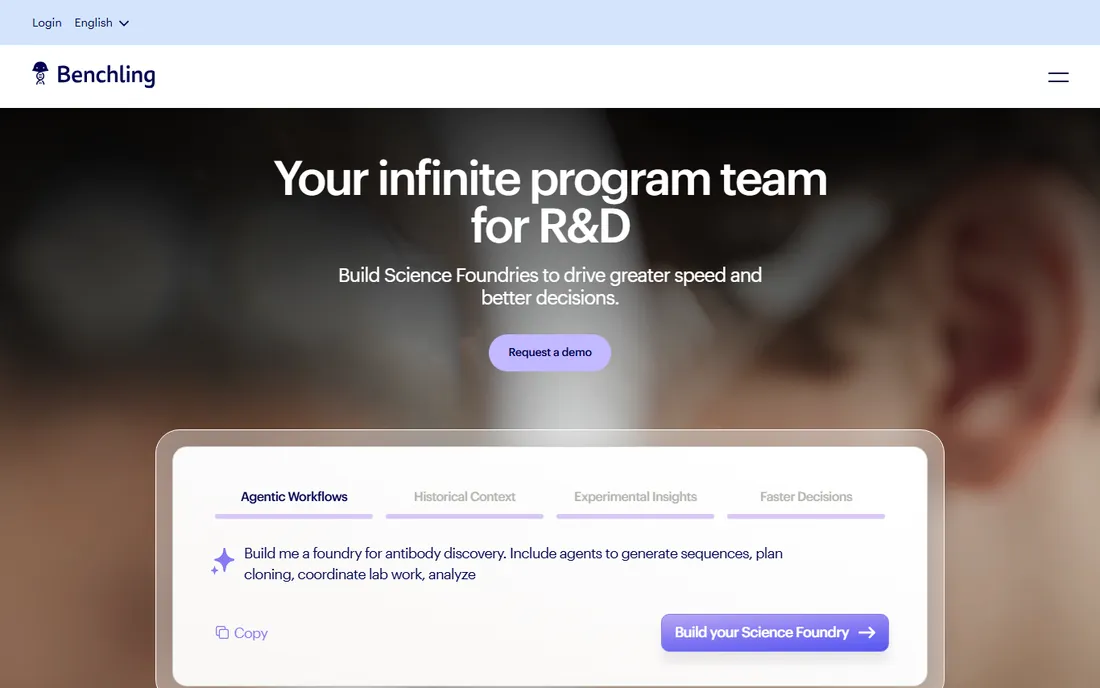The width and height of the screenshot is (1100, 688).
Task: Click the 'Build Science Foundries' subheading
Action: click(x=550, y=286)
